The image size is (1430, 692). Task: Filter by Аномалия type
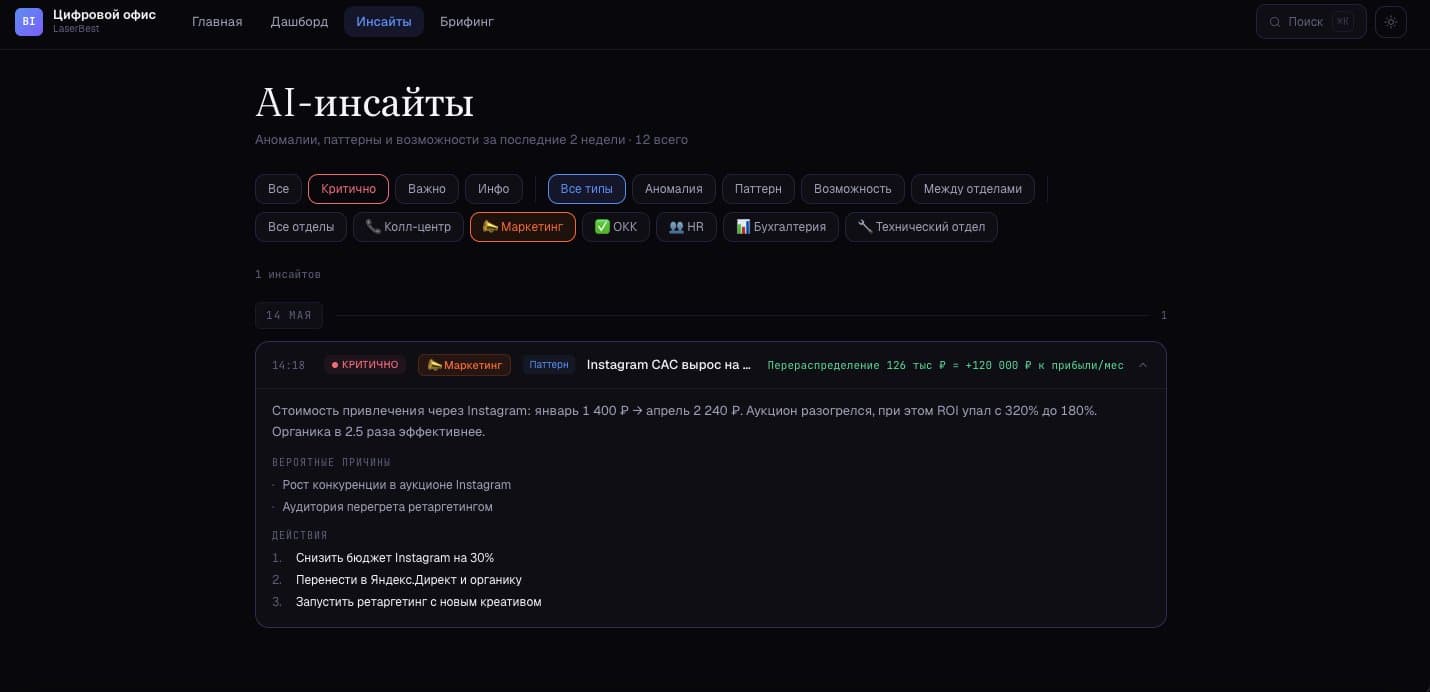674,189
